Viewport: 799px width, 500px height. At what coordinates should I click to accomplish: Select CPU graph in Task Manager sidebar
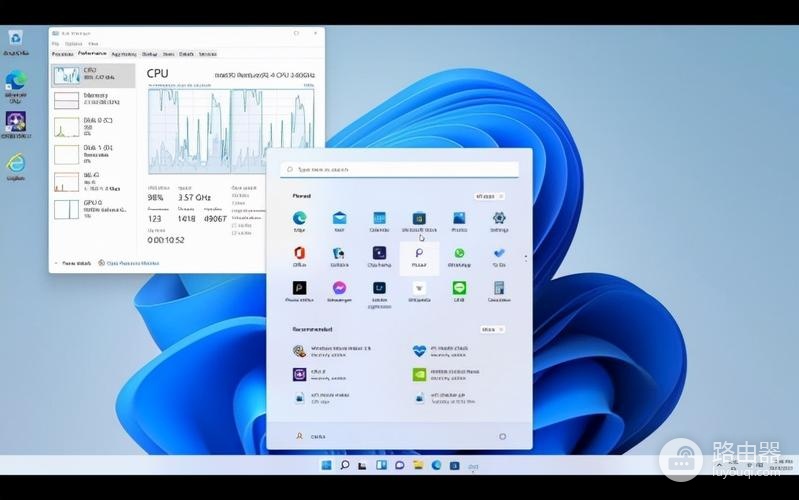[93, 75]
